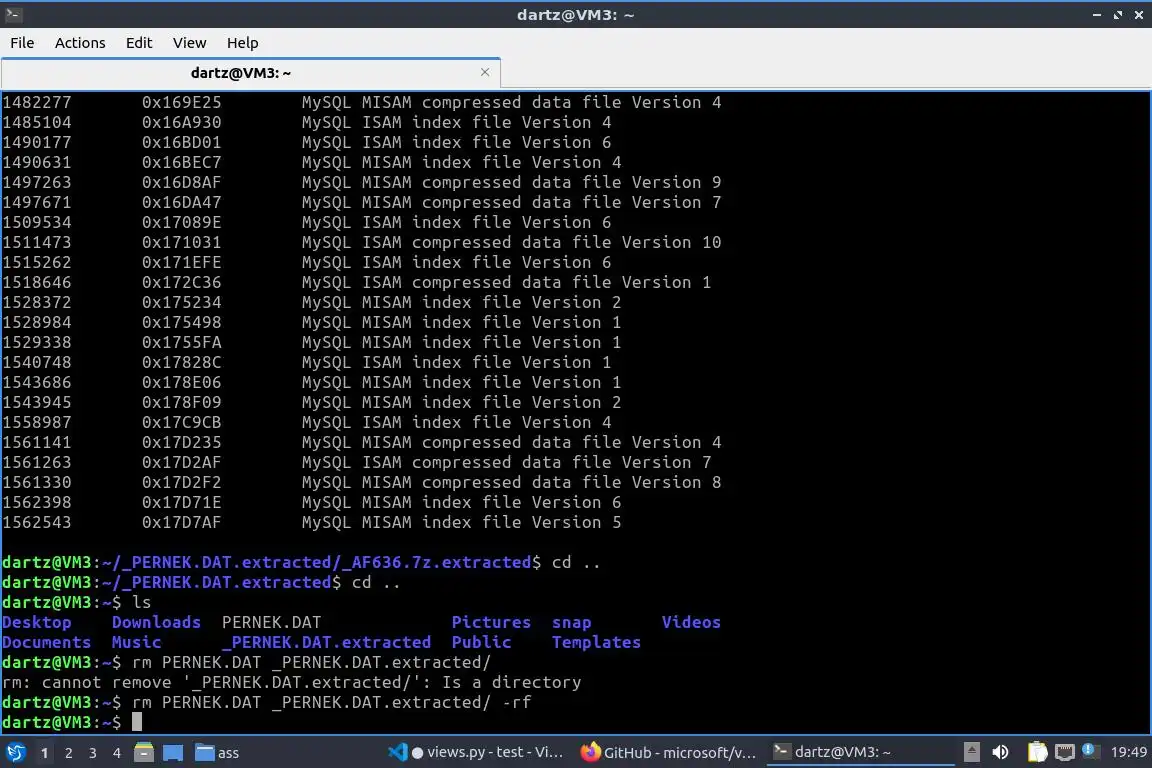Open the file manager launcher in the panel
This screenshot has width=1152, height=768.
tap(144, 753)
